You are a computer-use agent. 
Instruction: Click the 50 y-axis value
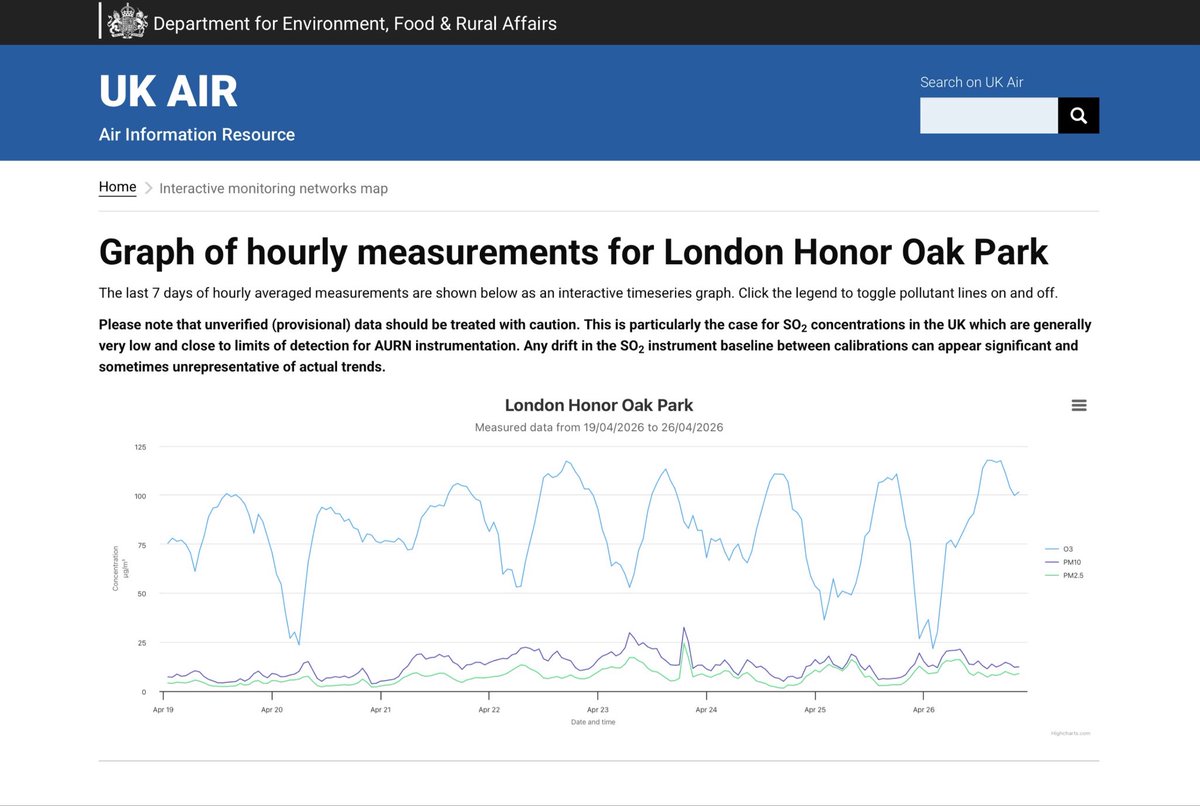coord(142,594)
